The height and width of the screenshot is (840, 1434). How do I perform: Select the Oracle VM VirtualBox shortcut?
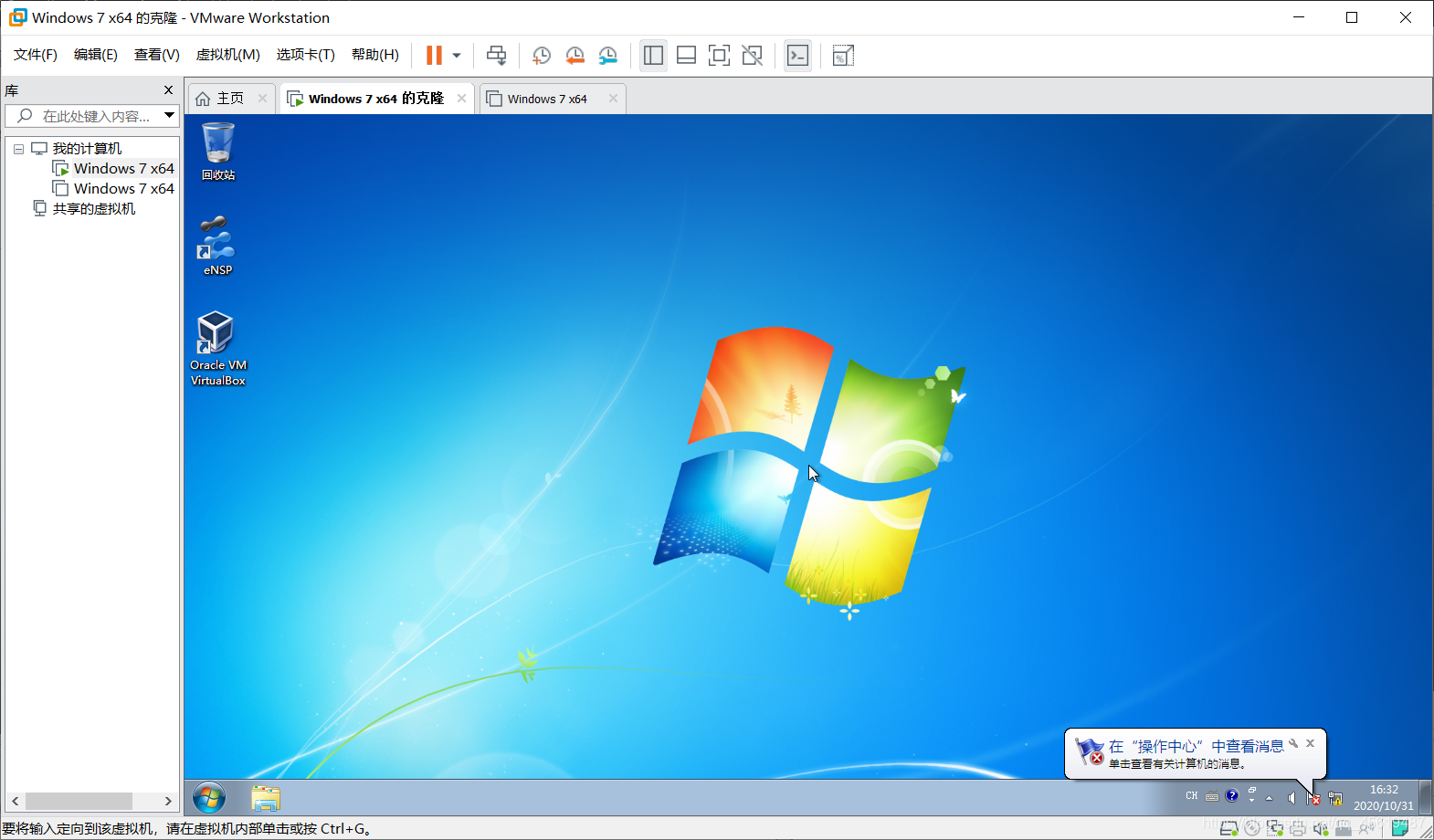pyautogui.click(x=218, y=349)
